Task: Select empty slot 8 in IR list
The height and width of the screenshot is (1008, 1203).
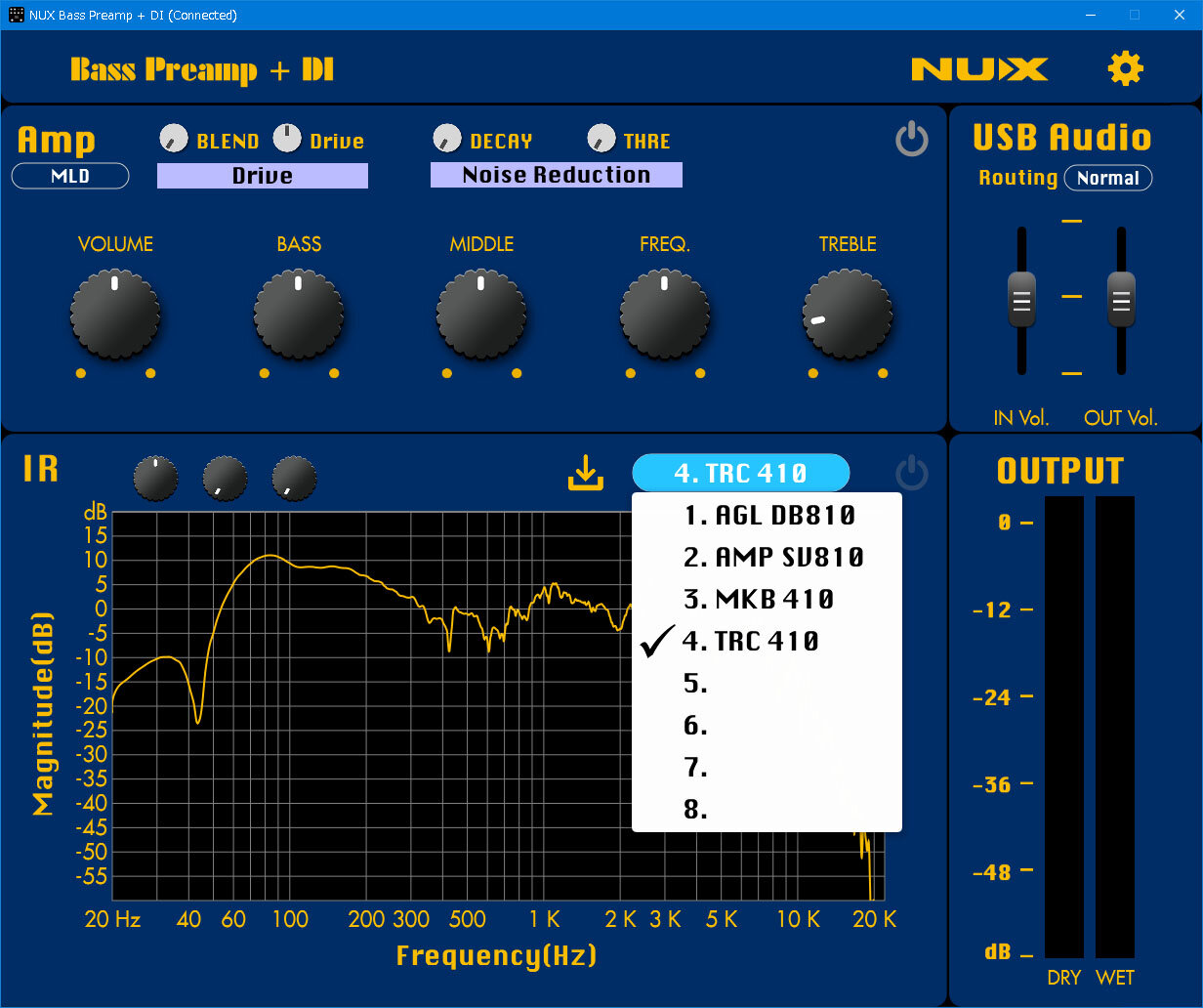Action: [x=767, y=810]
